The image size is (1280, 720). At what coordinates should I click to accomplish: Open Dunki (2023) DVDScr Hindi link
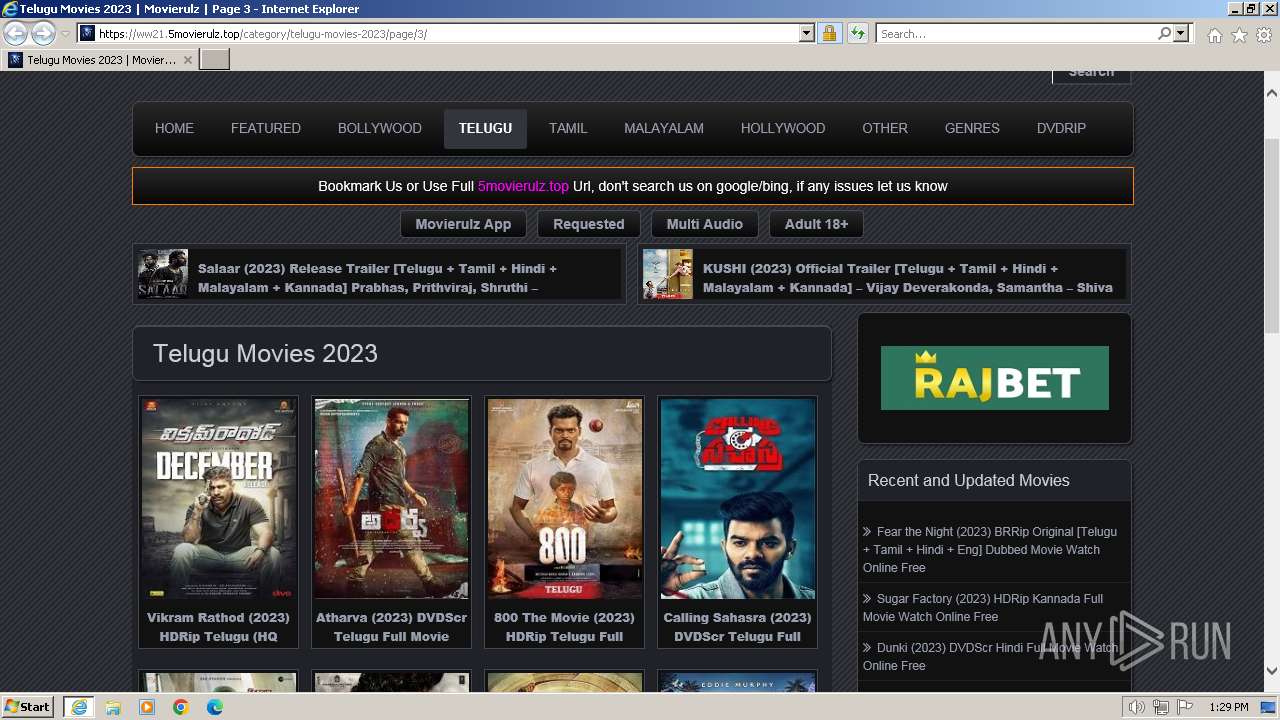(990, 656)
